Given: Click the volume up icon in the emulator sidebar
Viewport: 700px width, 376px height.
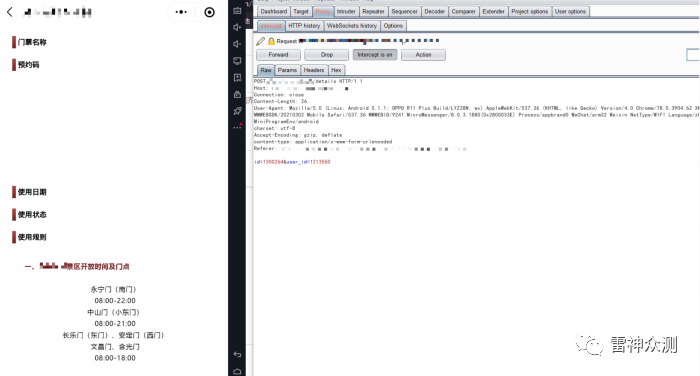Looking at the screenshot, I should coord(237,27).
